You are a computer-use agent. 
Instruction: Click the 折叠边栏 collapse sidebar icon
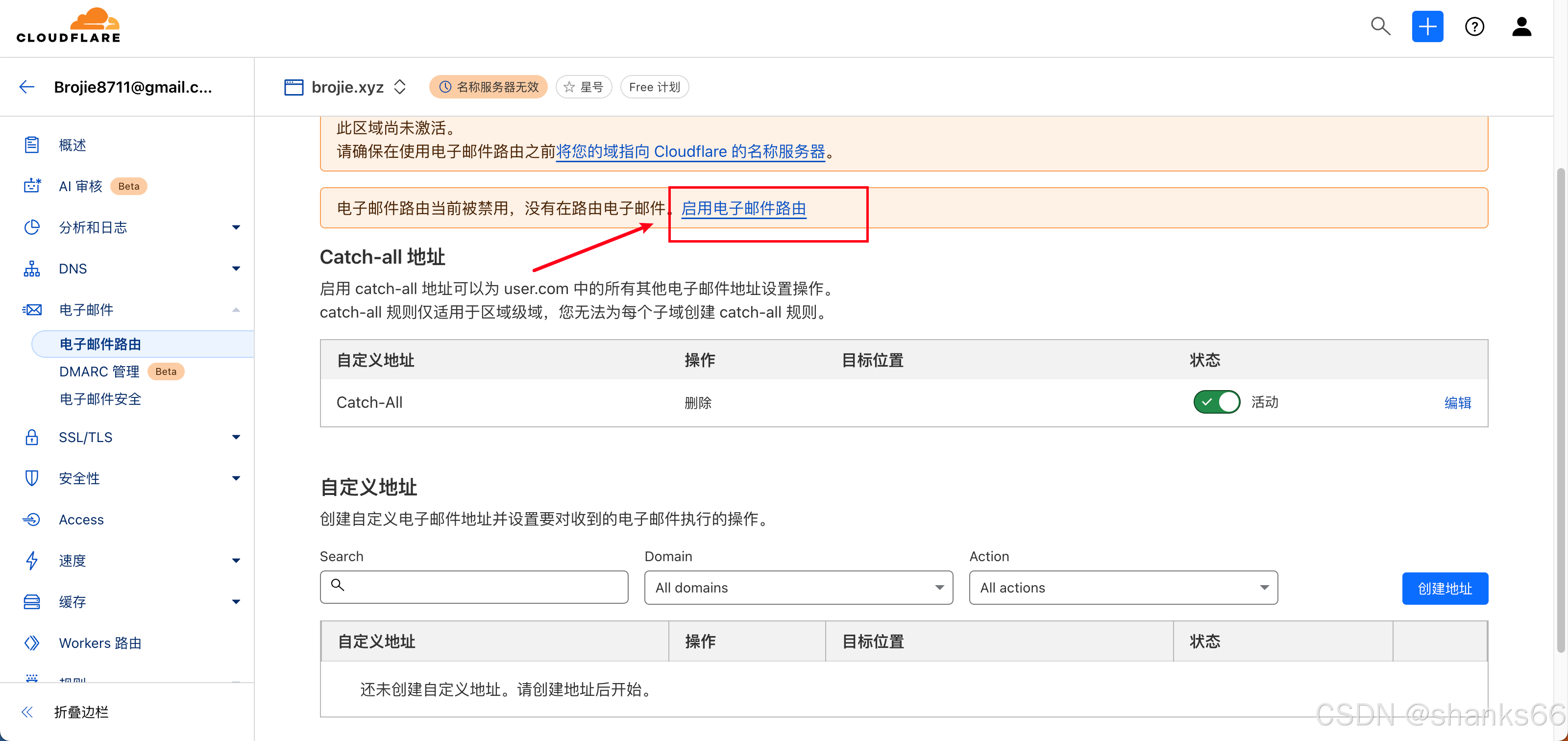(x=27, y=712)
